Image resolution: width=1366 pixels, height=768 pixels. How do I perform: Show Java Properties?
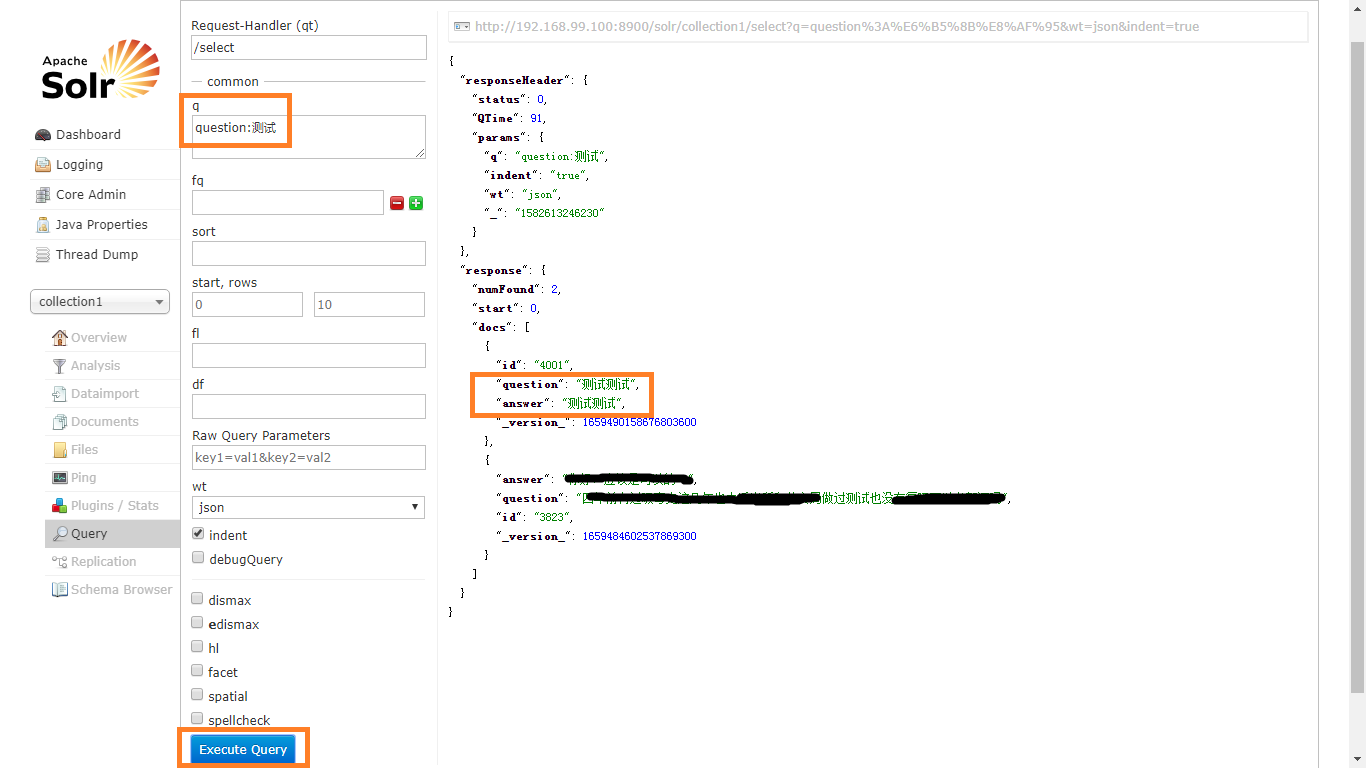(x=102, y=225)
